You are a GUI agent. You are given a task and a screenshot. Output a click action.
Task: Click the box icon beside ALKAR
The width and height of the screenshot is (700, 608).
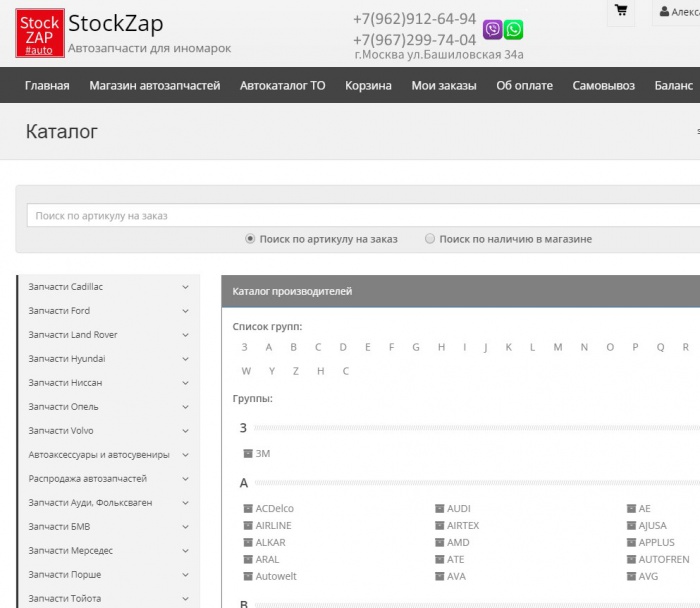pyautogui.click(x=248, y=542)
